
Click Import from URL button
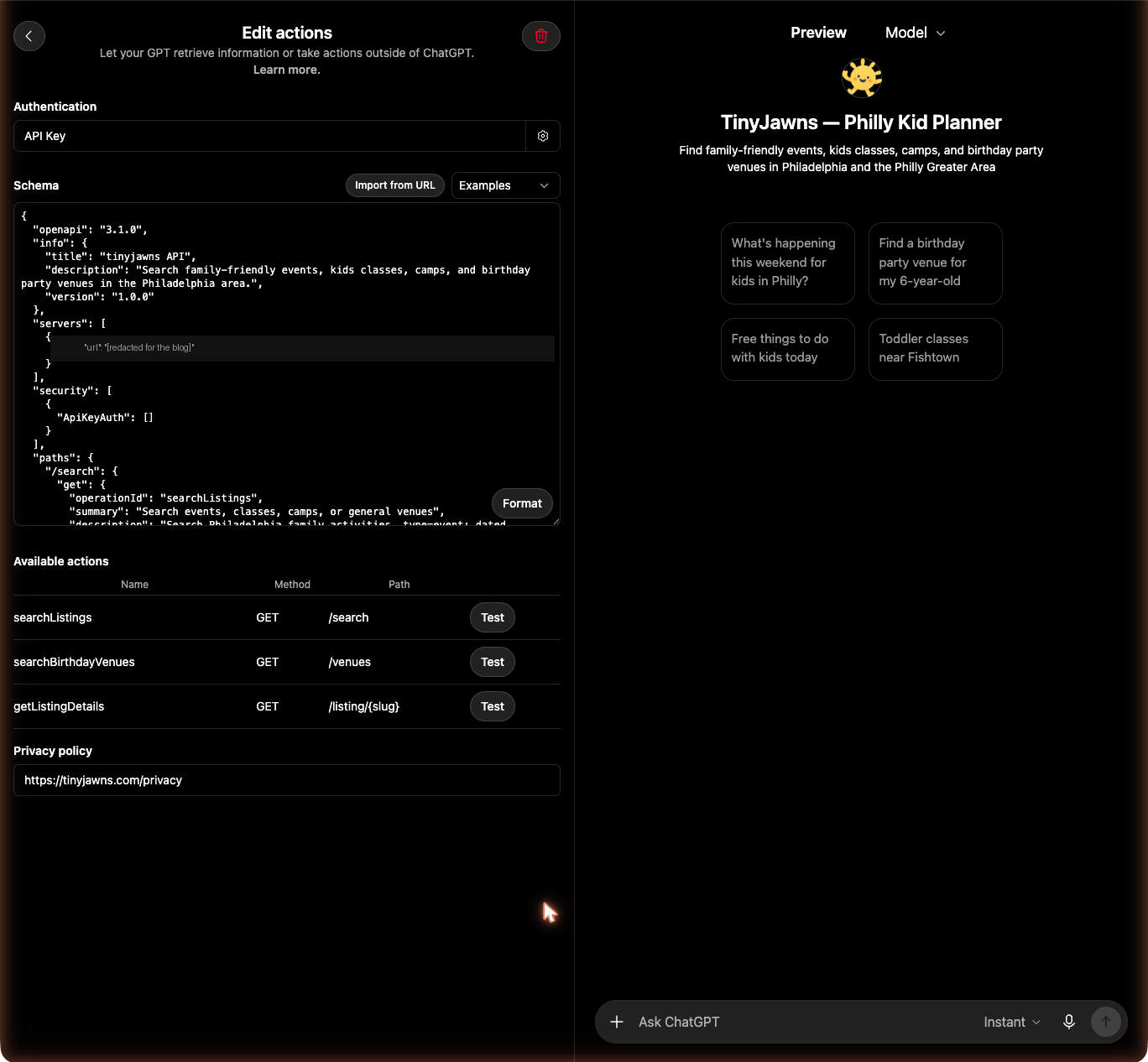pyautogui.click(x=395, y=185)
